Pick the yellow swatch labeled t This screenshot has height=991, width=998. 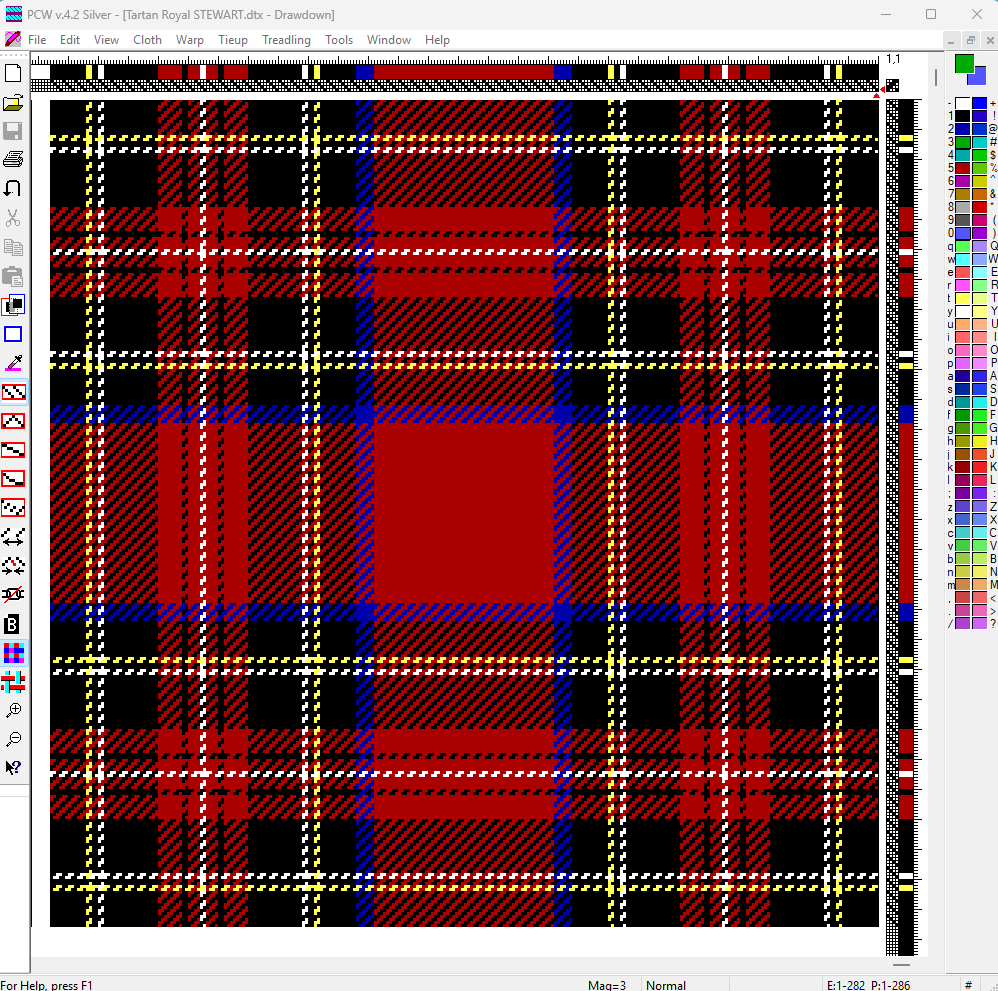coord(962,298)
